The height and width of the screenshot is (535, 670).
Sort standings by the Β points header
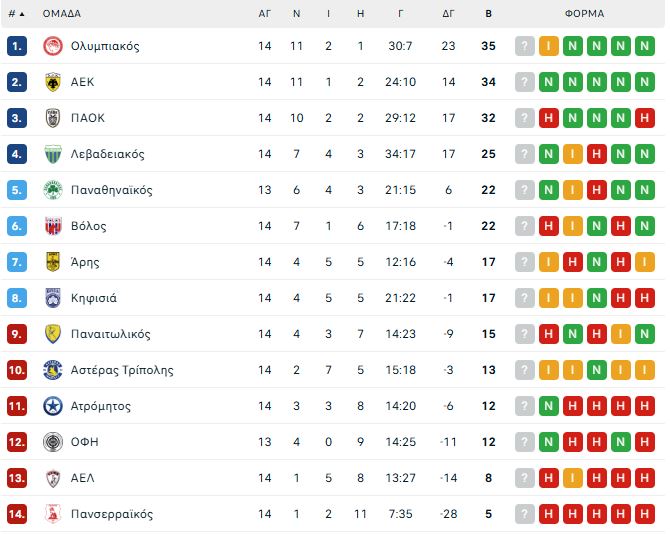click(488, 14)
